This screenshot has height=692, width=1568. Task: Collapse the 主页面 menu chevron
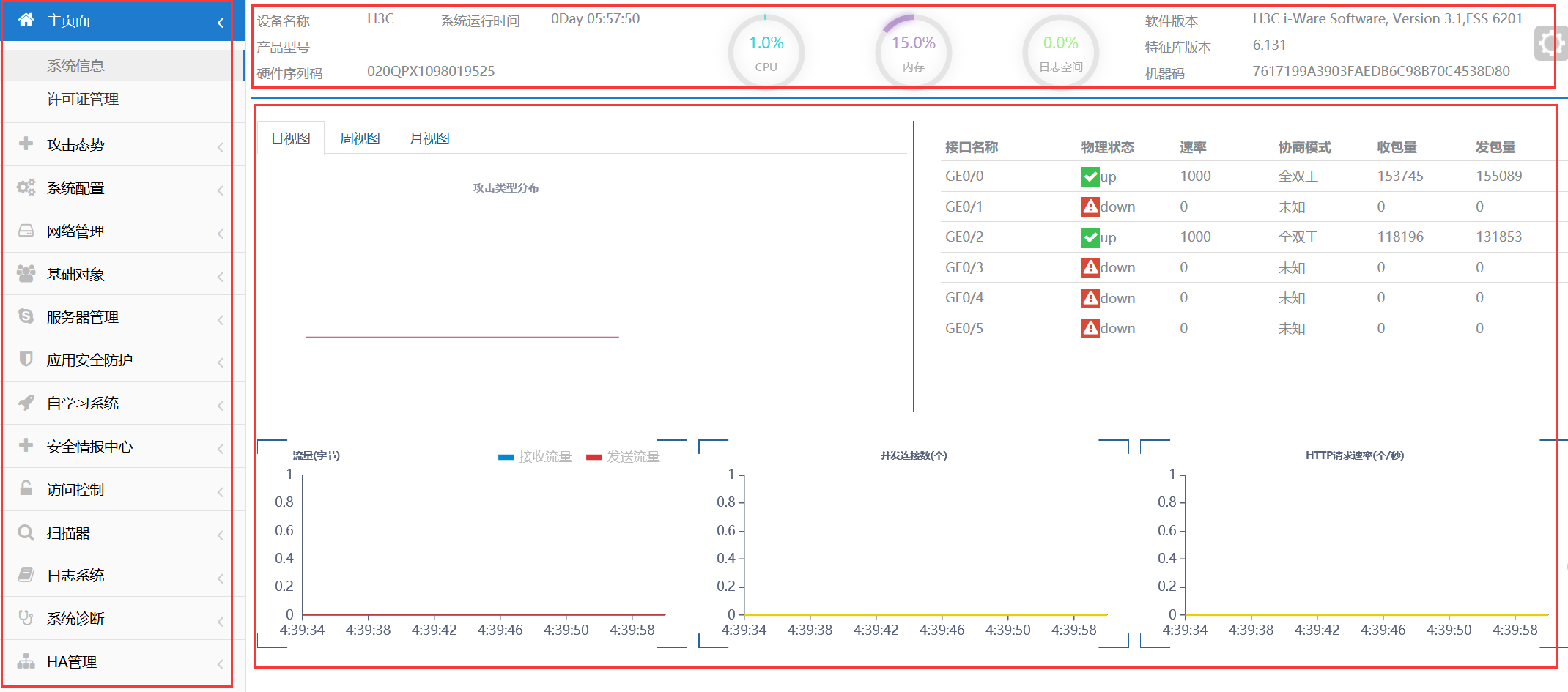(220, 23)
